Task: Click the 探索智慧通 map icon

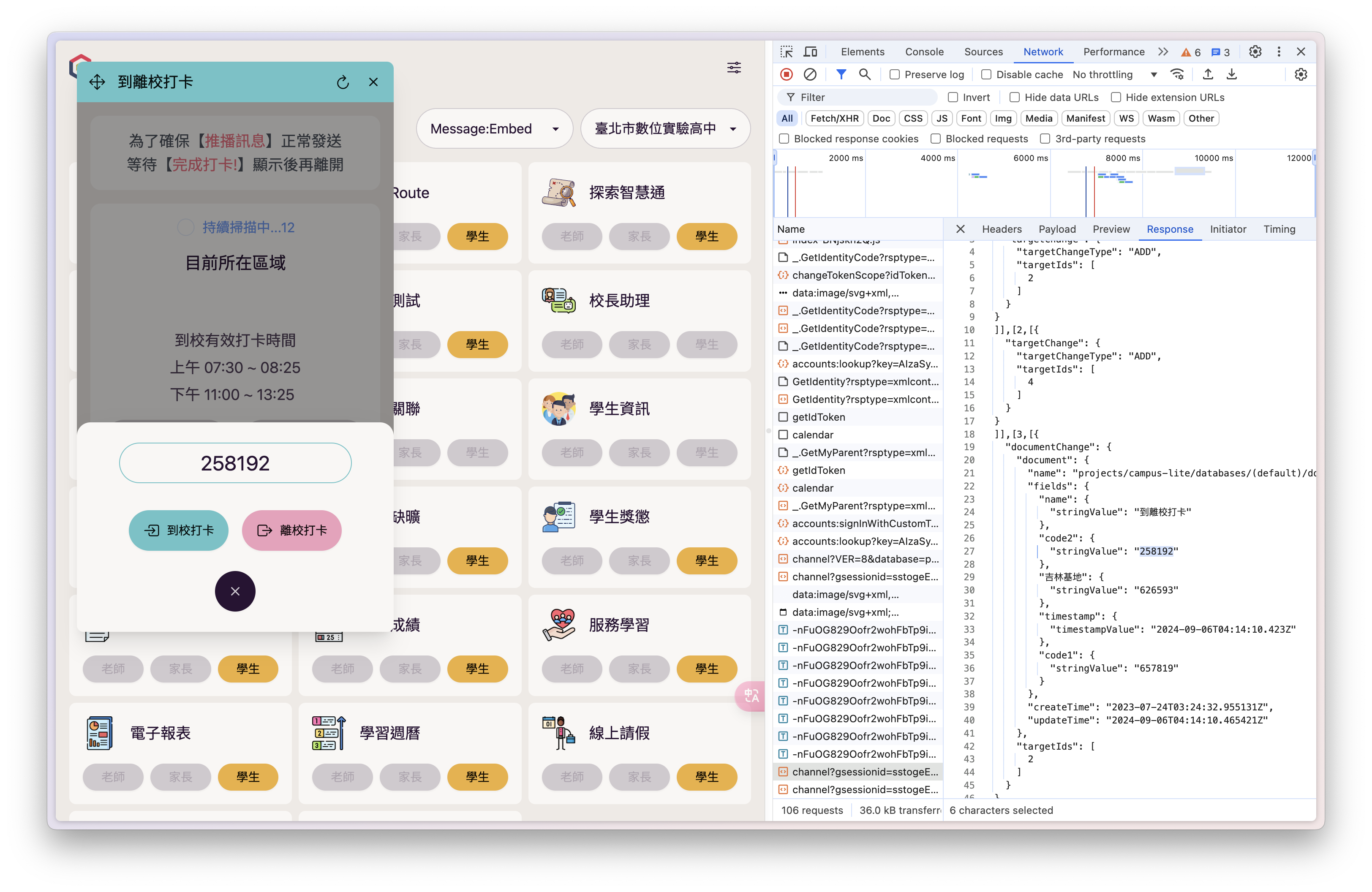Action: (558, 193)
